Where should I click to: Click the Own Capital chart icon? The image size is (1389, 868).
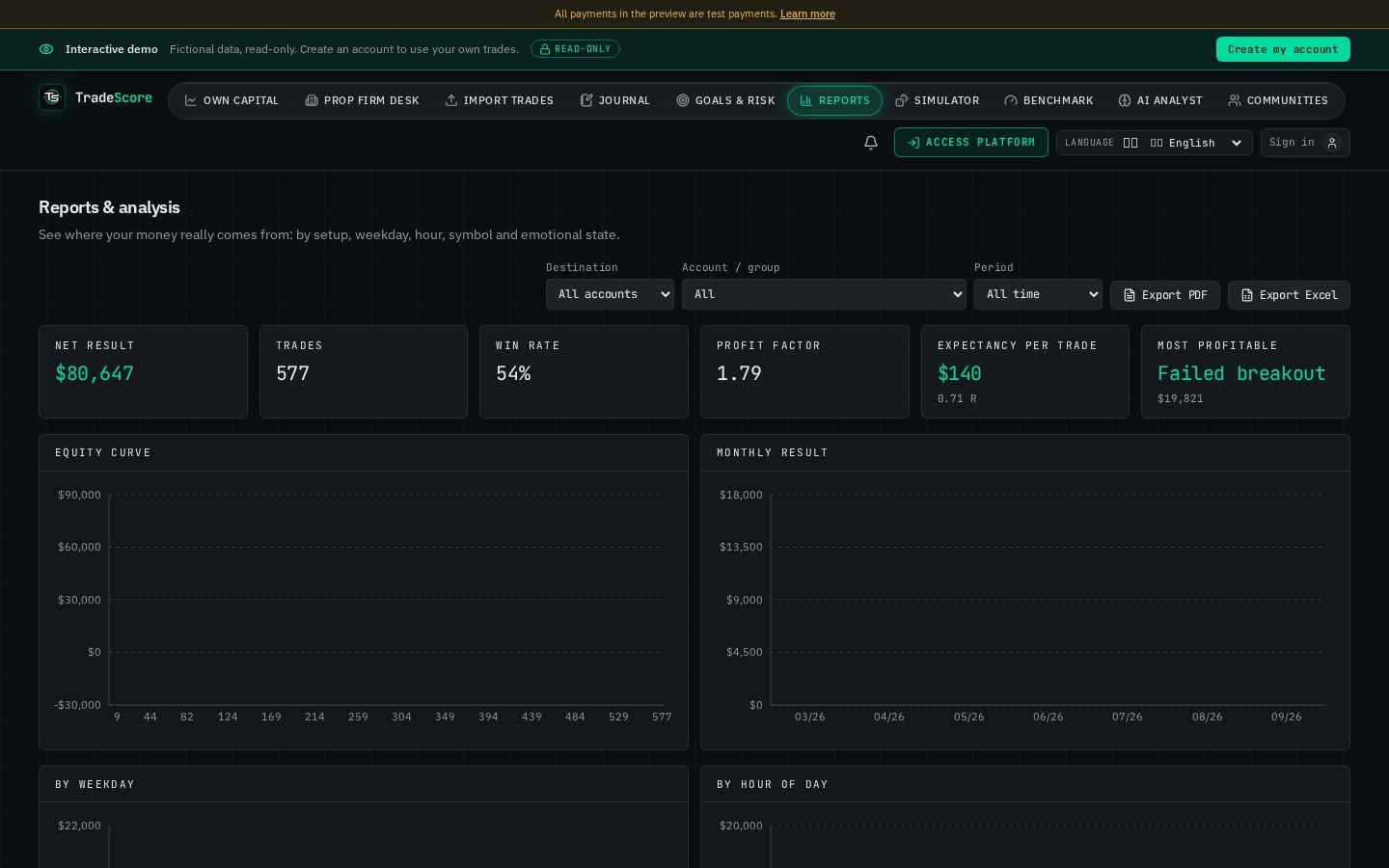(191, 100)
